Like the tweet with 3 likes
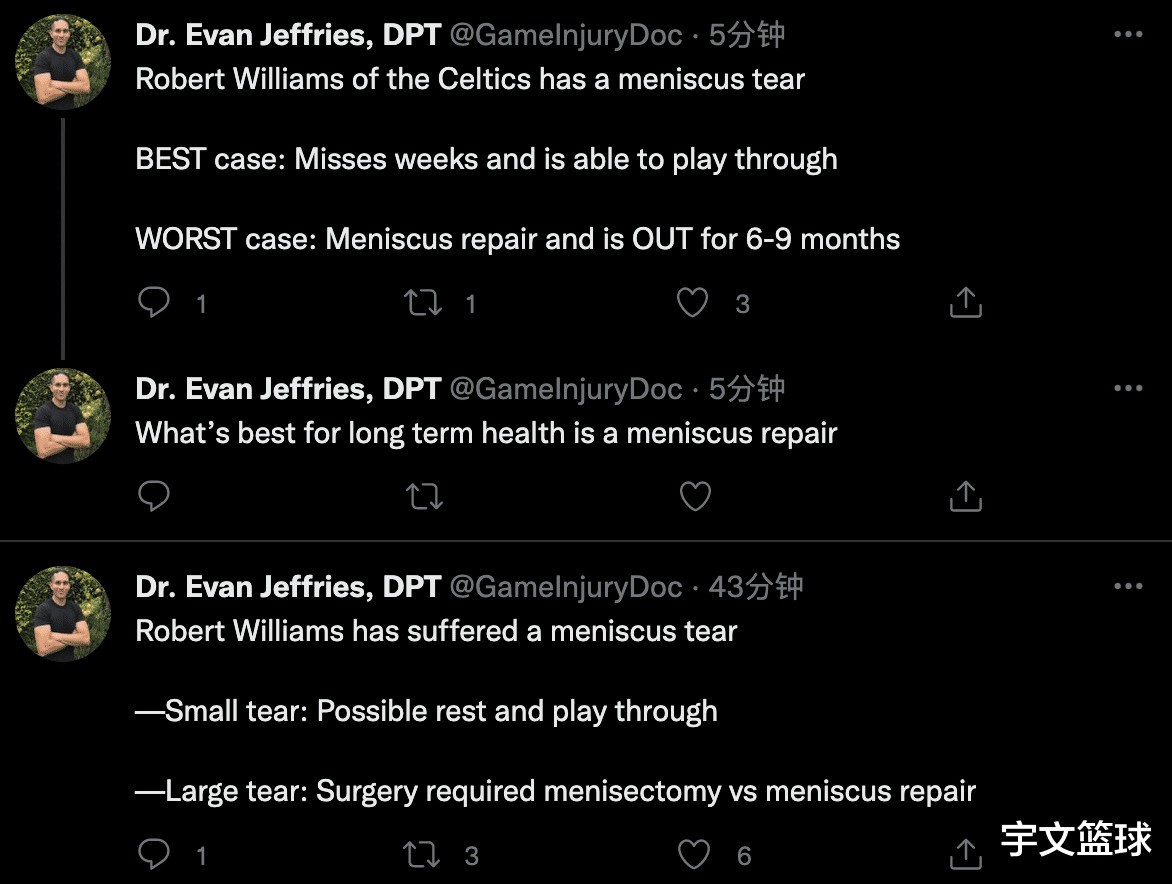This screenshot has width=1172, height=884. coord(692,303)
